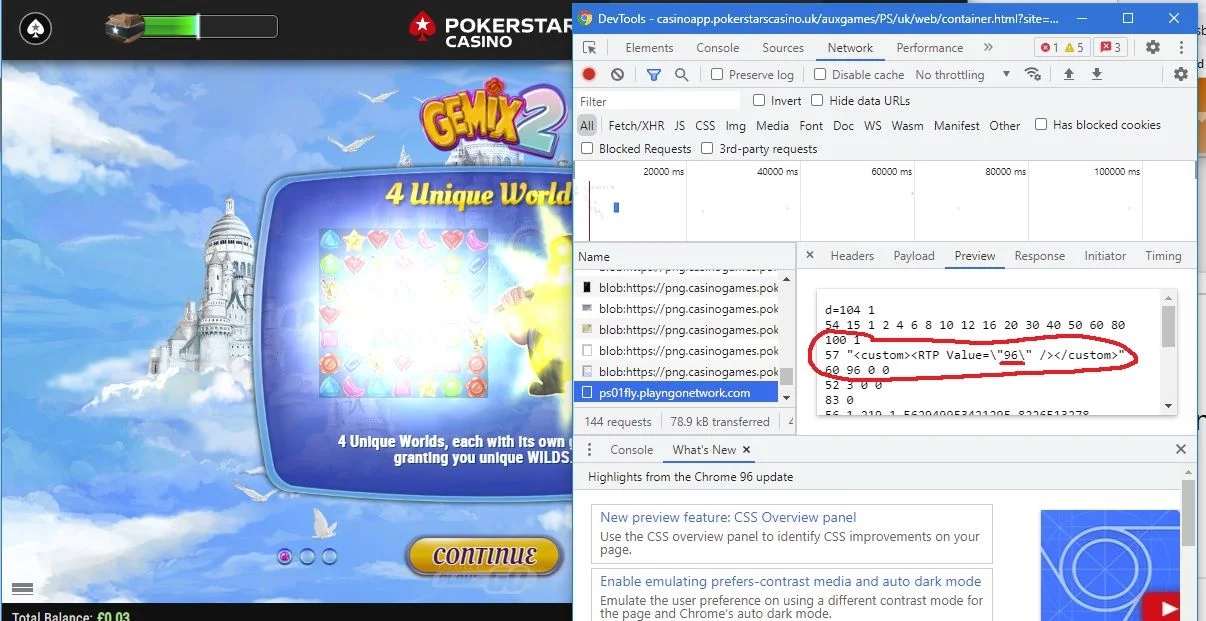Click the preview pane vertical scrollbar
This screenshot has width=1206, height=621.
click(x=1168, y=351)
